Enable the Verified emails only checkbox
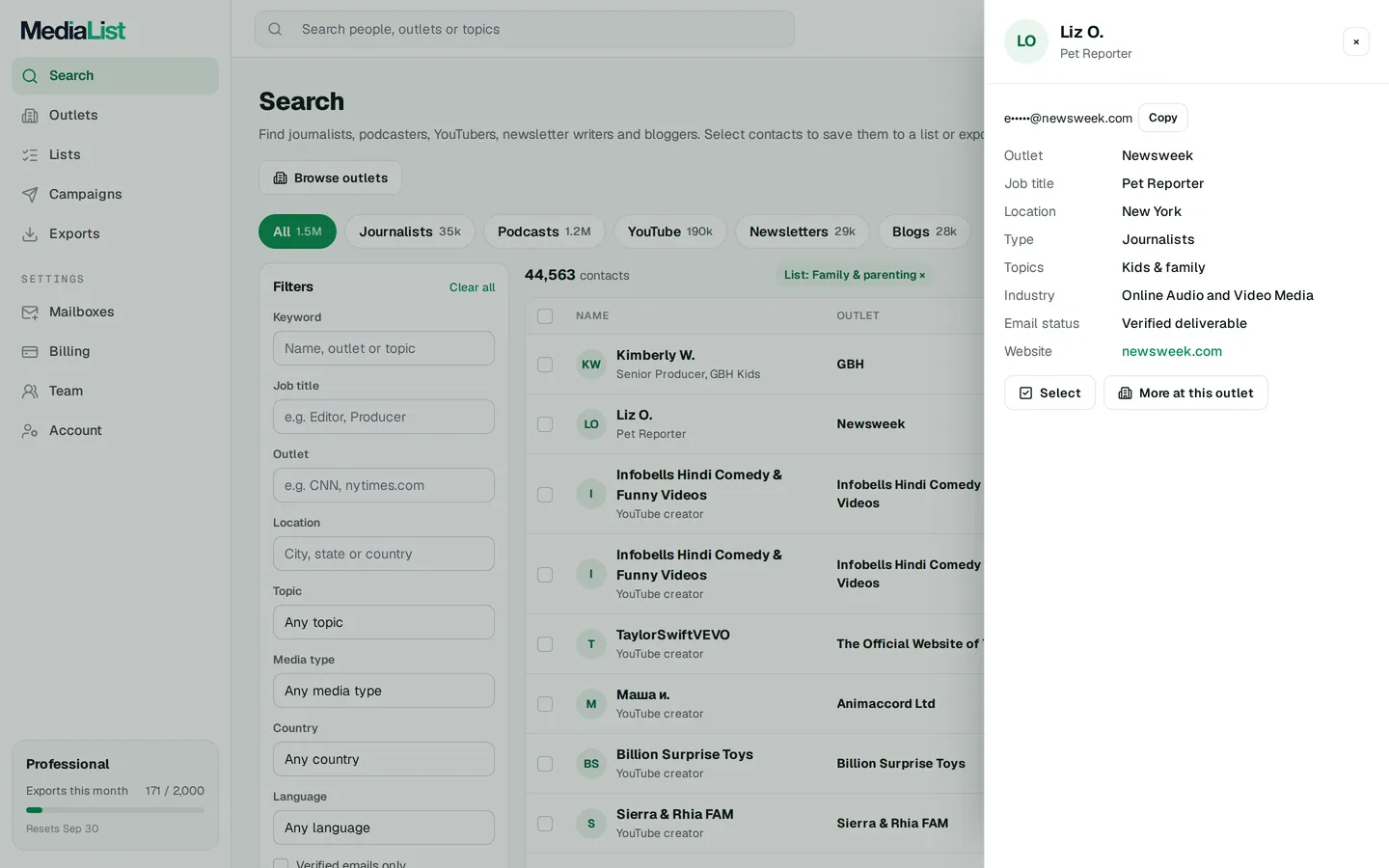1389x868 pixels. coord(281,864)
